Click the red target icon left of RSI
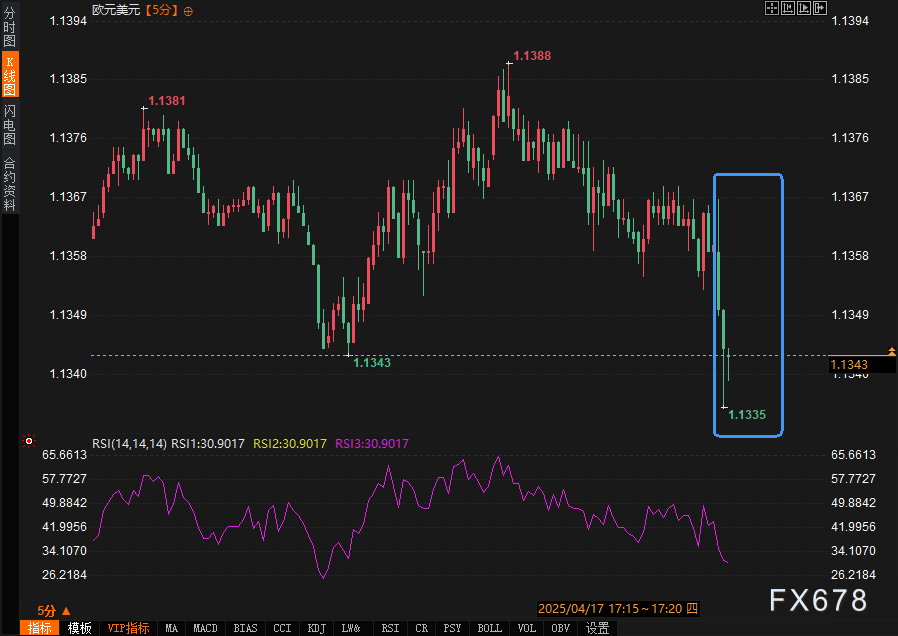The width and height of the screenshot is (898, 636). [x=29, y=441]
